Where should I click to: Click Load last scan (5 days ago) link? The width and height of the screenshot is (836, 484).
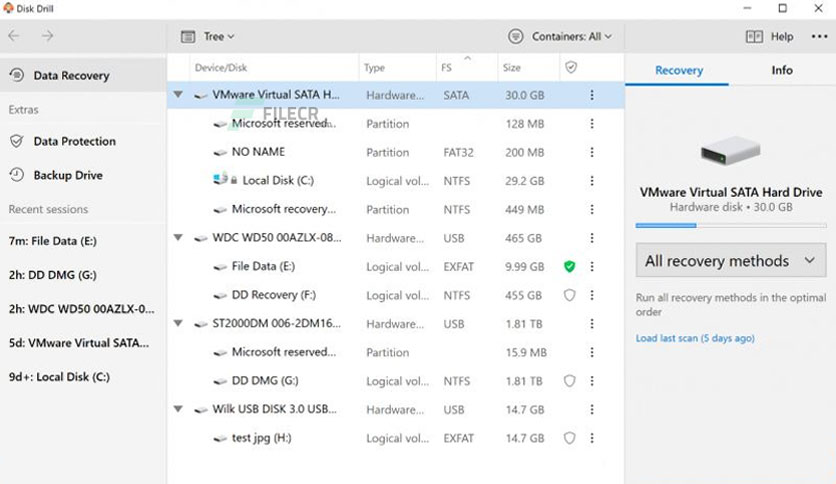click(695, 338)
